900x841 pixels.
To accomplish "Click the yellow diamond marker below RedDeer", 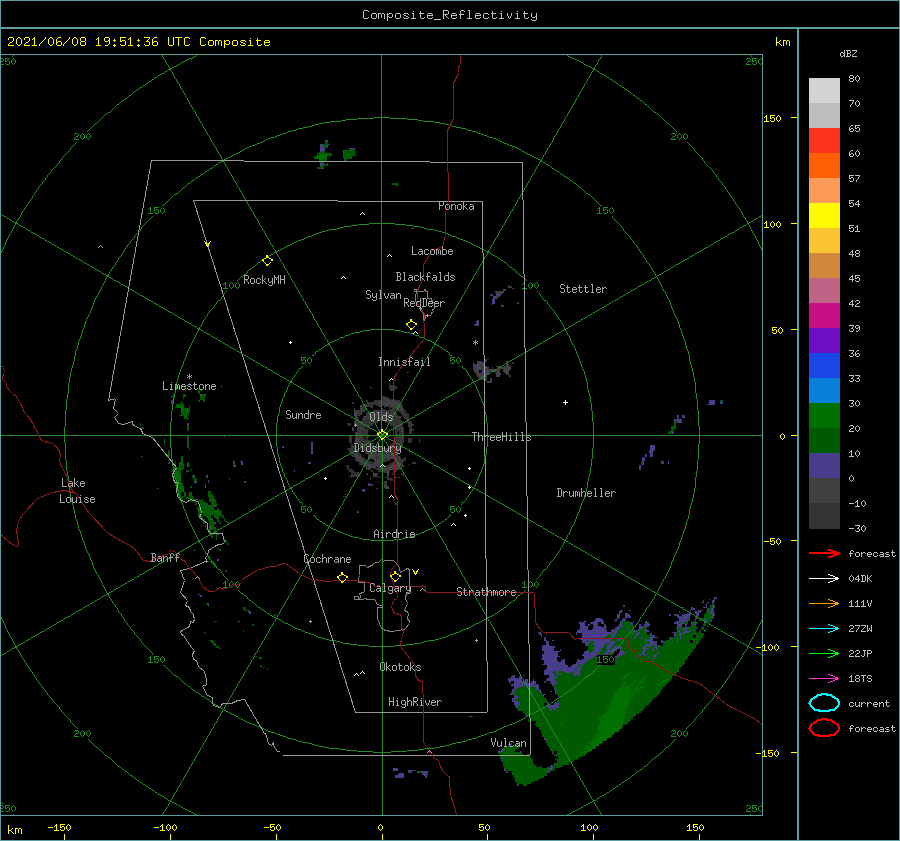I will [x=411, y=325].
